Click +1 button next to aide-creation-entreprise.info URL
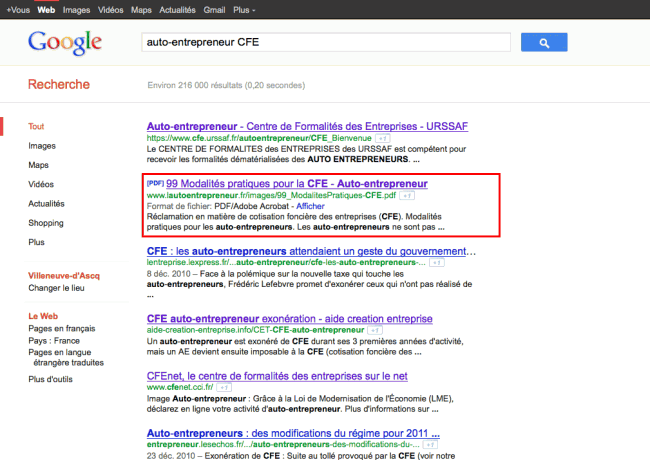The image size is (650, 460). 375,330
